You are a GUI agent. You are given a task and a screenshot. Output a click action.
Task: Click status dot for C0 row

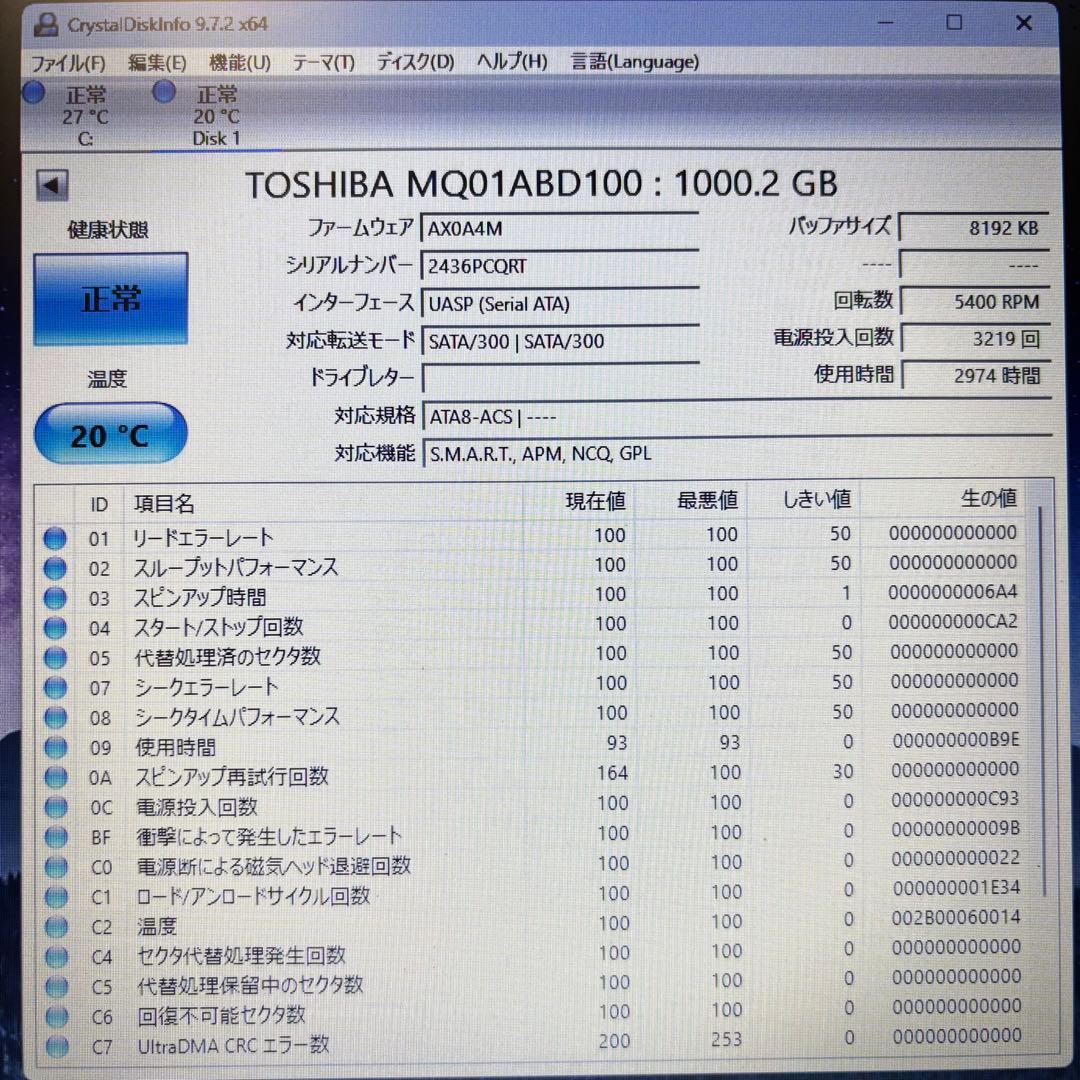56,867
